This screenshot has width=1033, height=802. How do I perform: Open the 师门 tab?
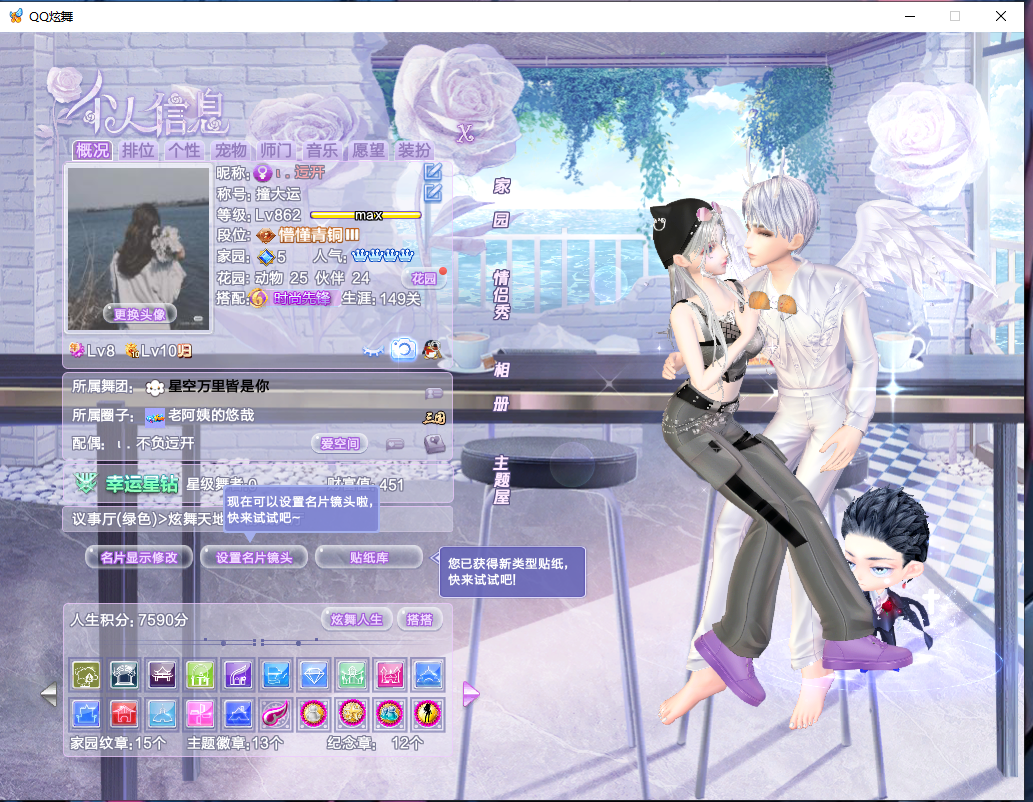275,150
